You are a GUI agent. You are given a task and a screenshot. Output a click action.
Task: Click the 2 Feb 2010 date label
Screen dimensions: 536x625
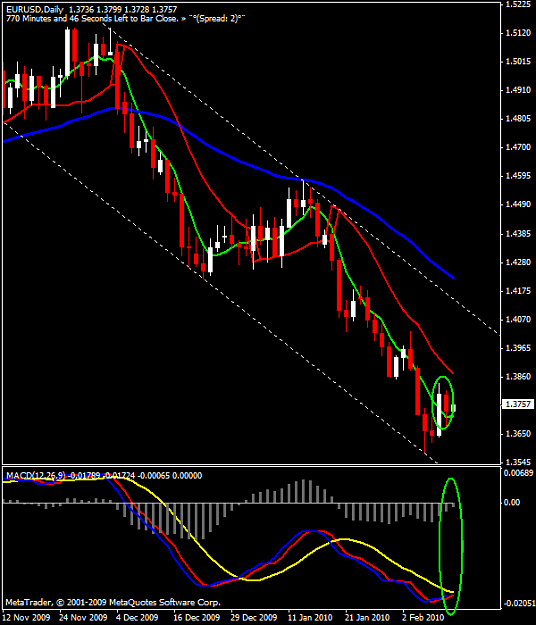[422, 617]
